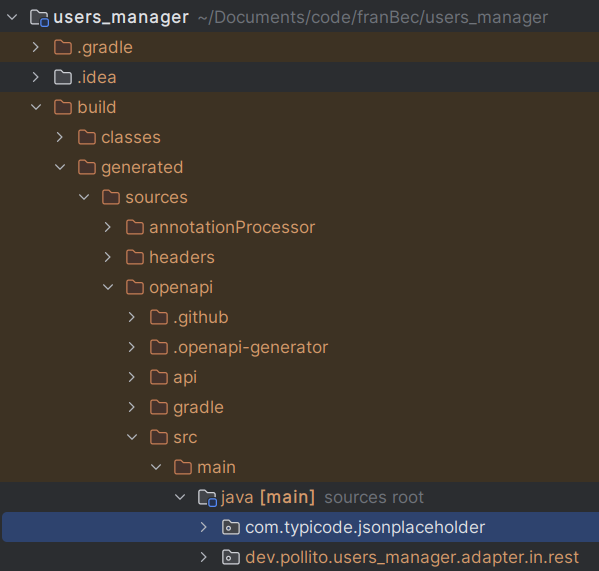
Task: Click the build folder icon
Action: click(x=63, y=107)
